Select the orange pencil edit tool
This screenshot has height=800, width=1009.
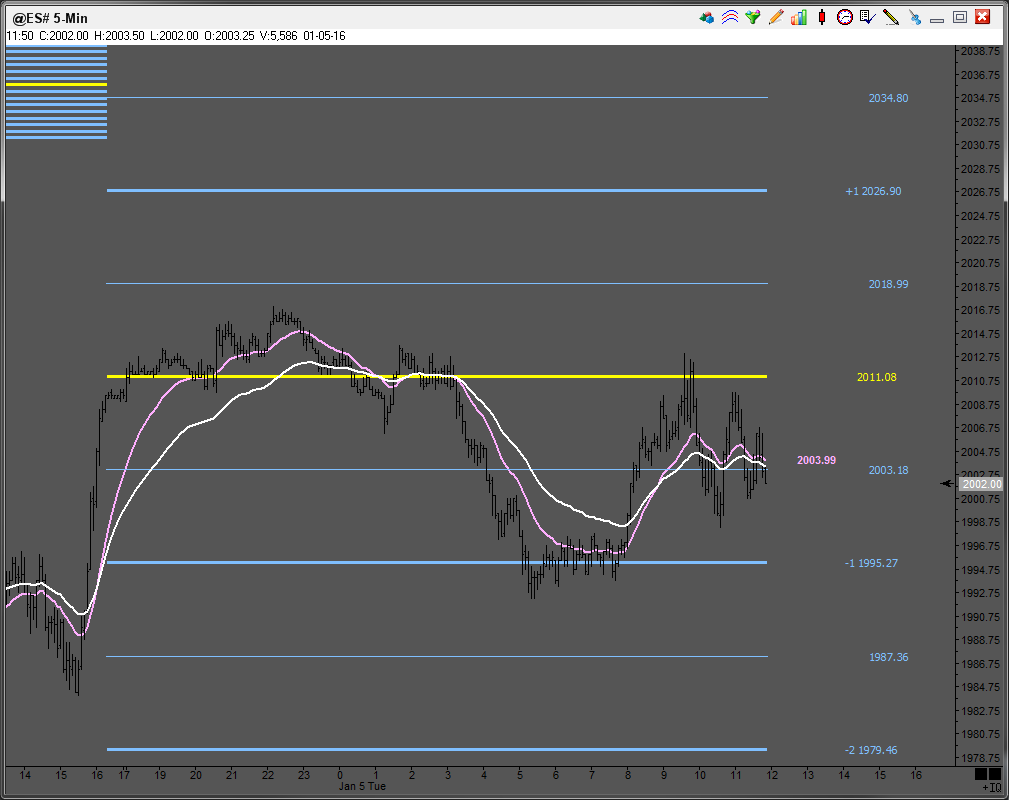776,17
